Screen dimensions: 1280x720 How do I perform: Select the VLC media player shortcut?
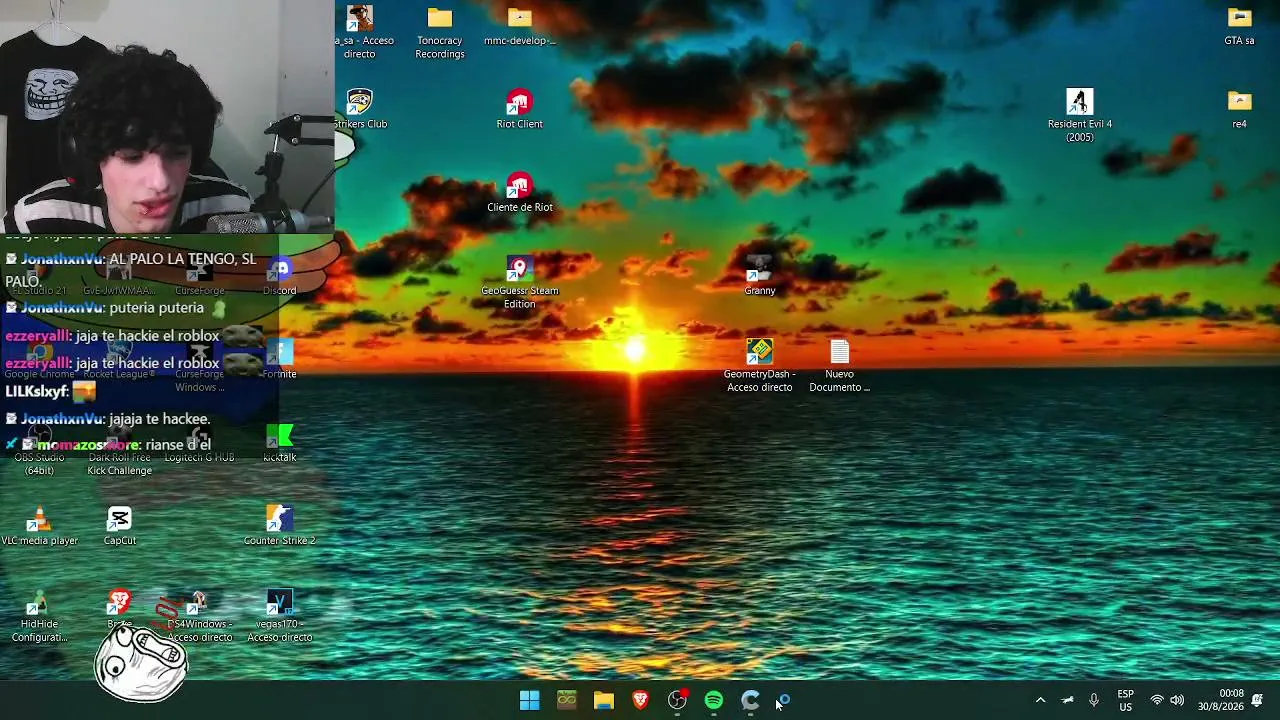(x=39, y=526)
